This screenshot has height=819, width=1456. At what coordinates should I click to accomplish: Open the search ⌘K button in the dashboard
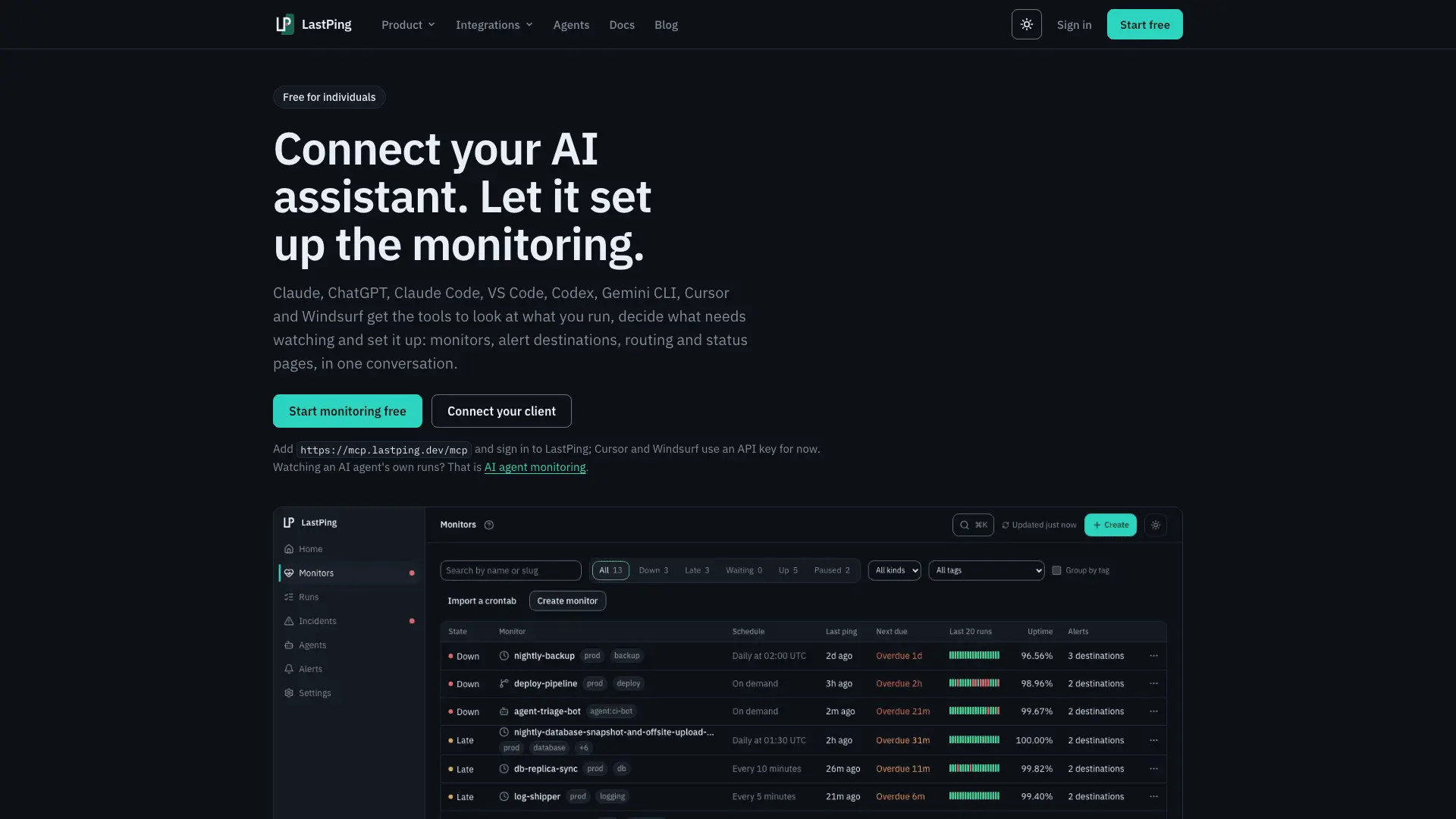point(973,525)
